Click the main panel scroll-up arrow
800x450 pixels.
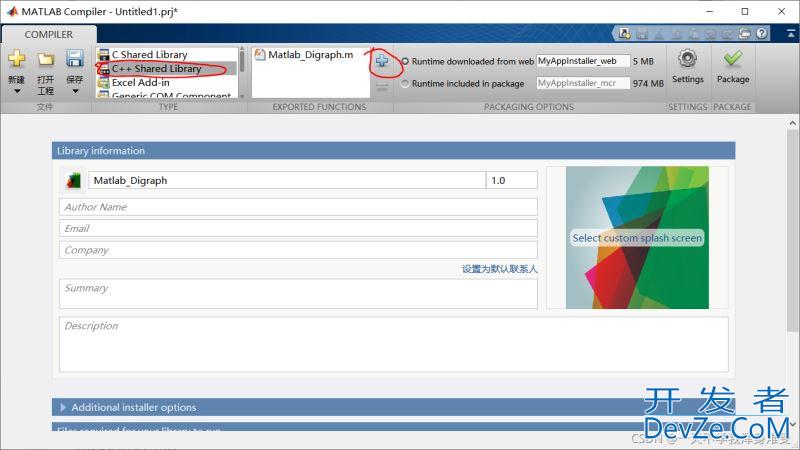tap(792, 123)
